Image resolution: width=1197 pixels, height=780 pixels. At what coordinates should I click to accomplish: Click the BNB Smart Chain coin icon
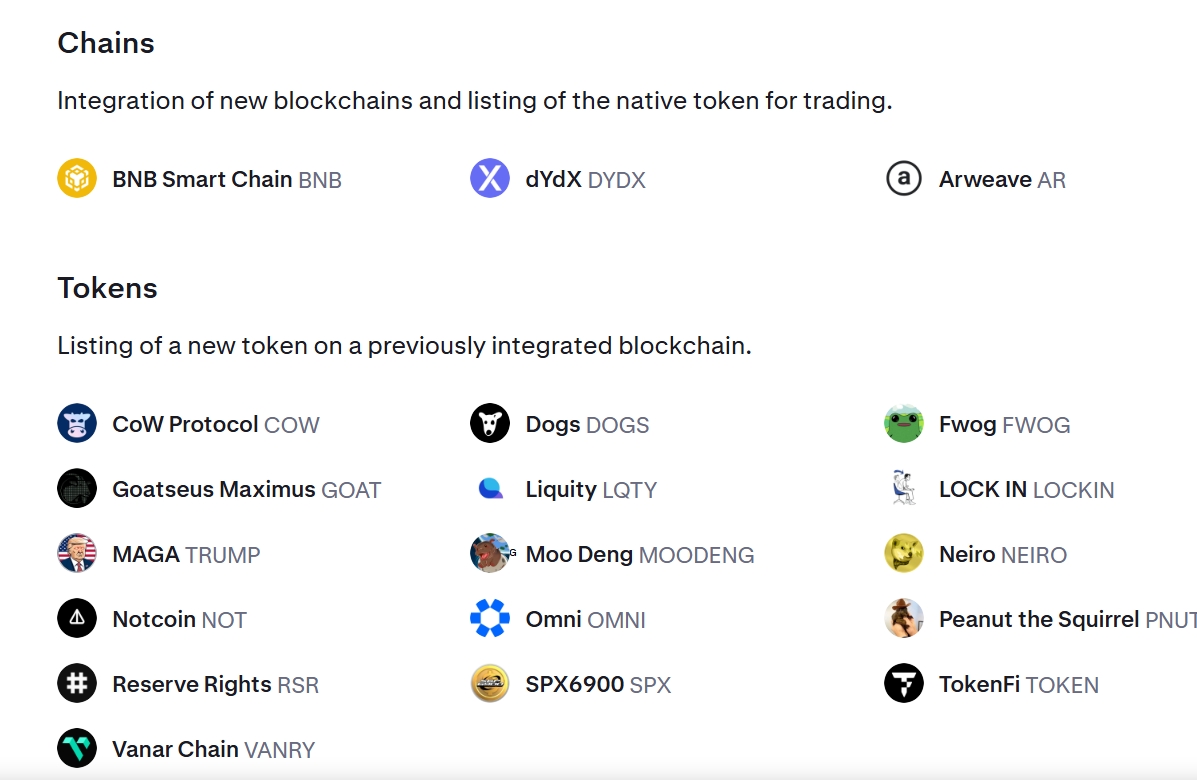[77, 179]
